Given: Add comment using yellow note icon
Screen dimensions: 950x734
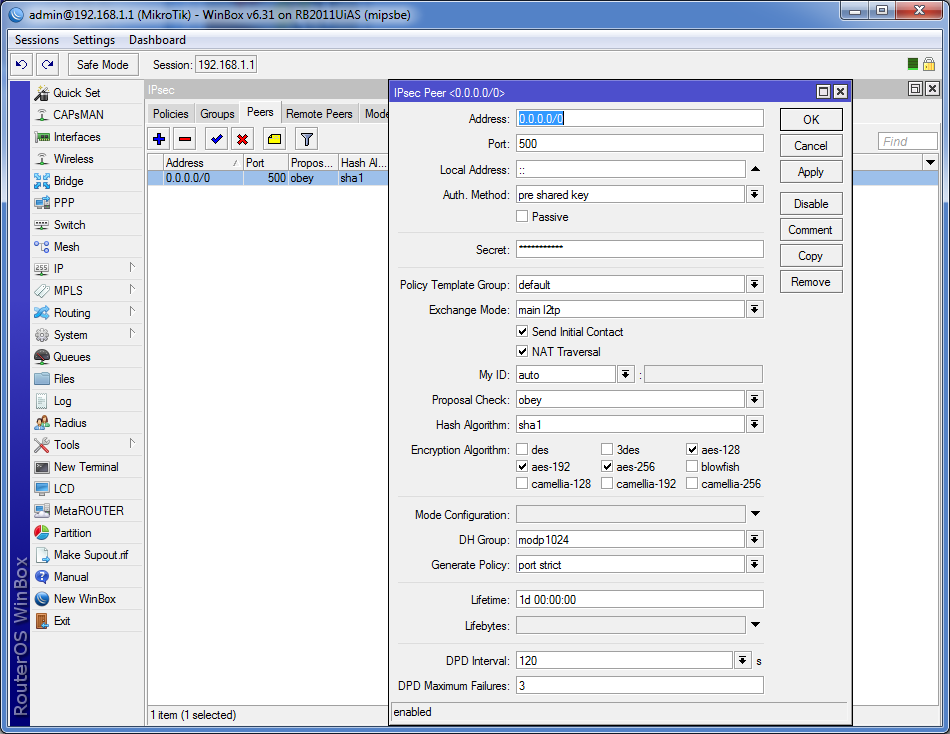Looking at the screenshot, I should pyautogui.click(x=274, y=139).
